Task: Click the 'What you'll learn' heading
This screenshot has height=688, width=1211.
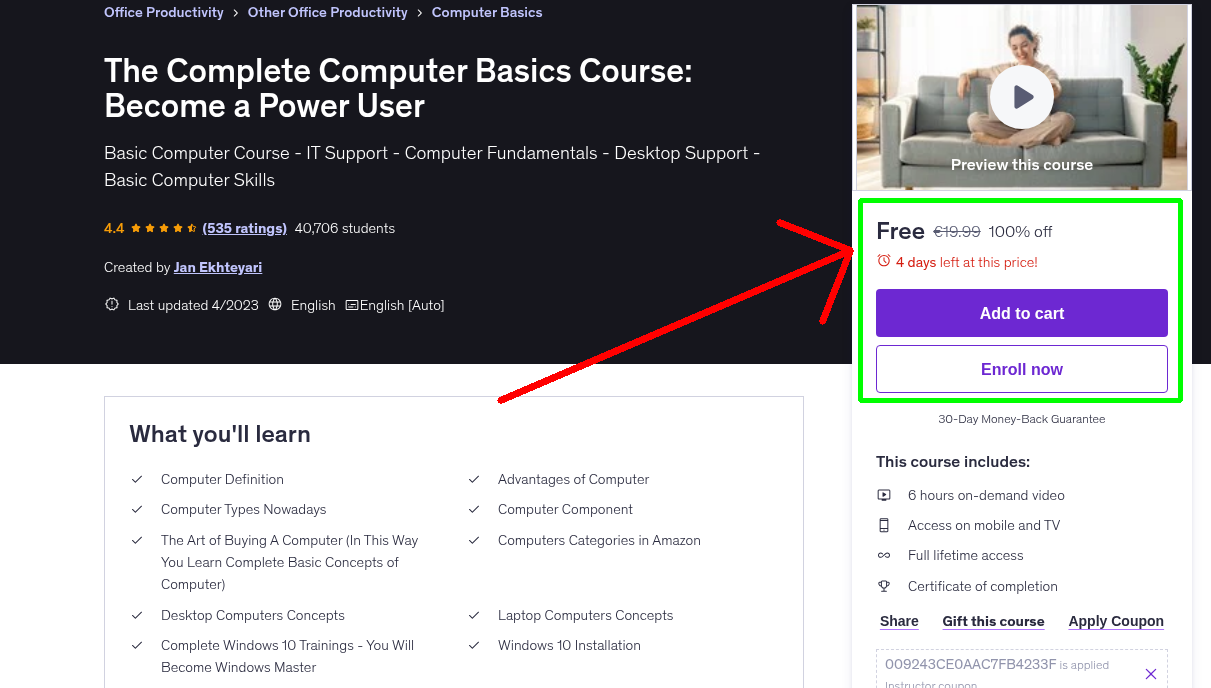Action: [x=220, y=434]
